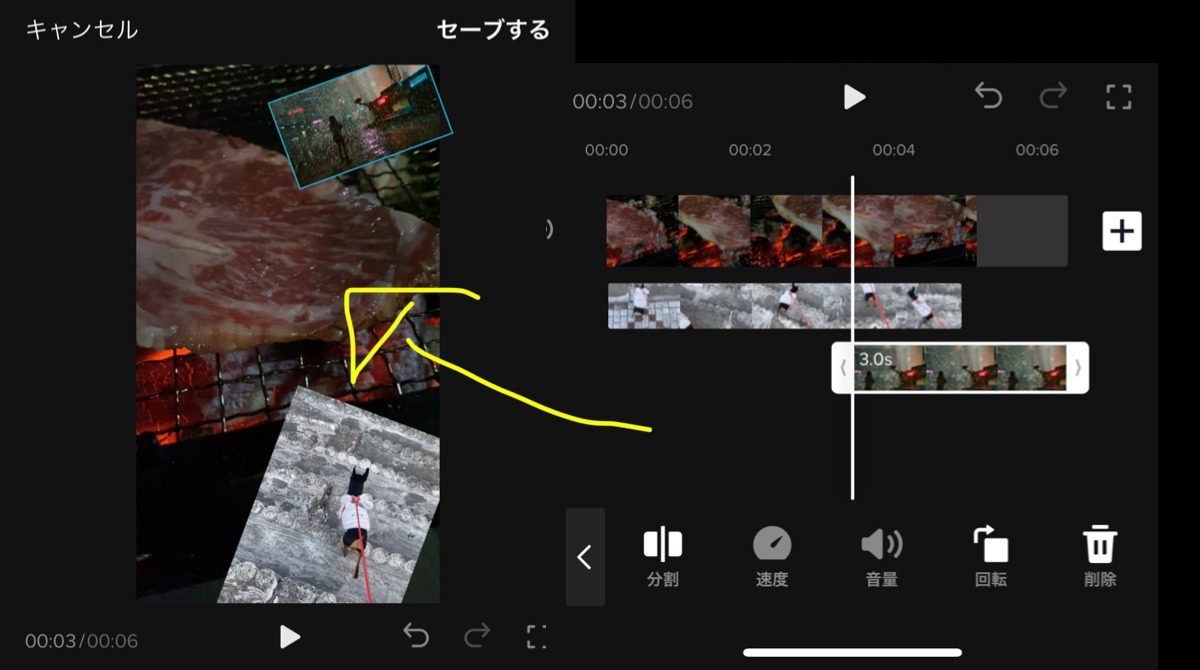Rotate the clip with the 回転 icon
This screenshot has height=670, width=1200.
point(990,555)
